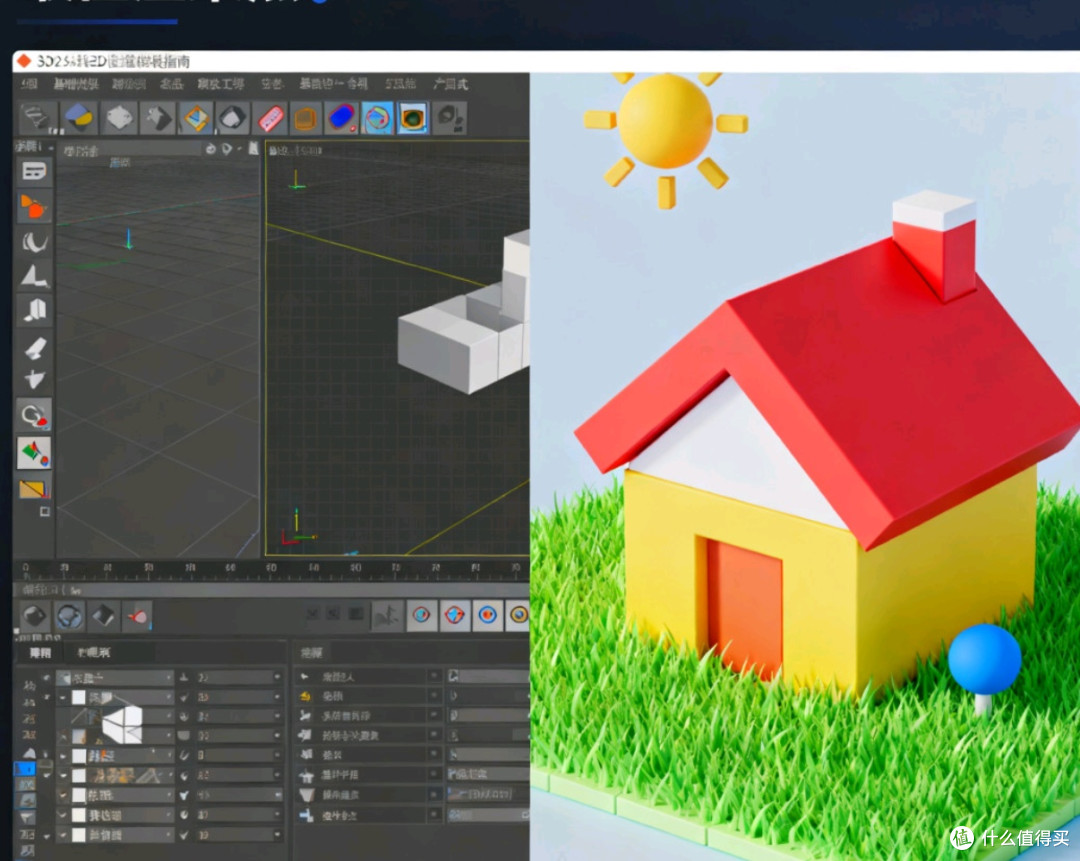Open the white list card sidebar icon

pos(34,171)
